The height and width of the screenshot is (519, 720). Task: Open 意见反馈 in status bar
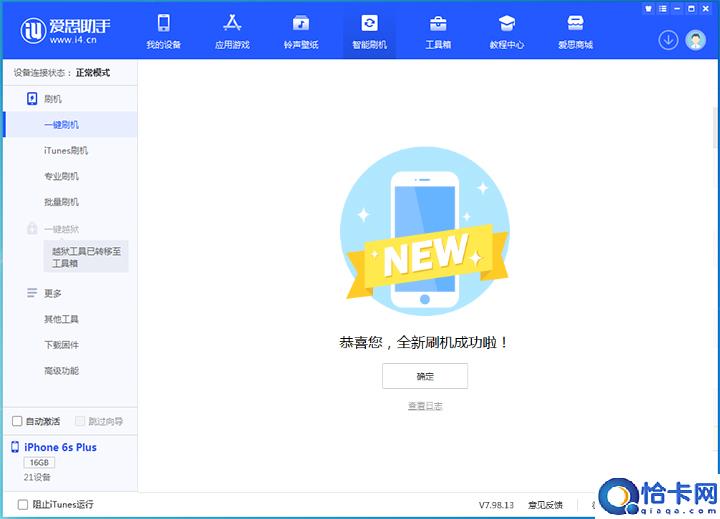click(x=545, y=505)
